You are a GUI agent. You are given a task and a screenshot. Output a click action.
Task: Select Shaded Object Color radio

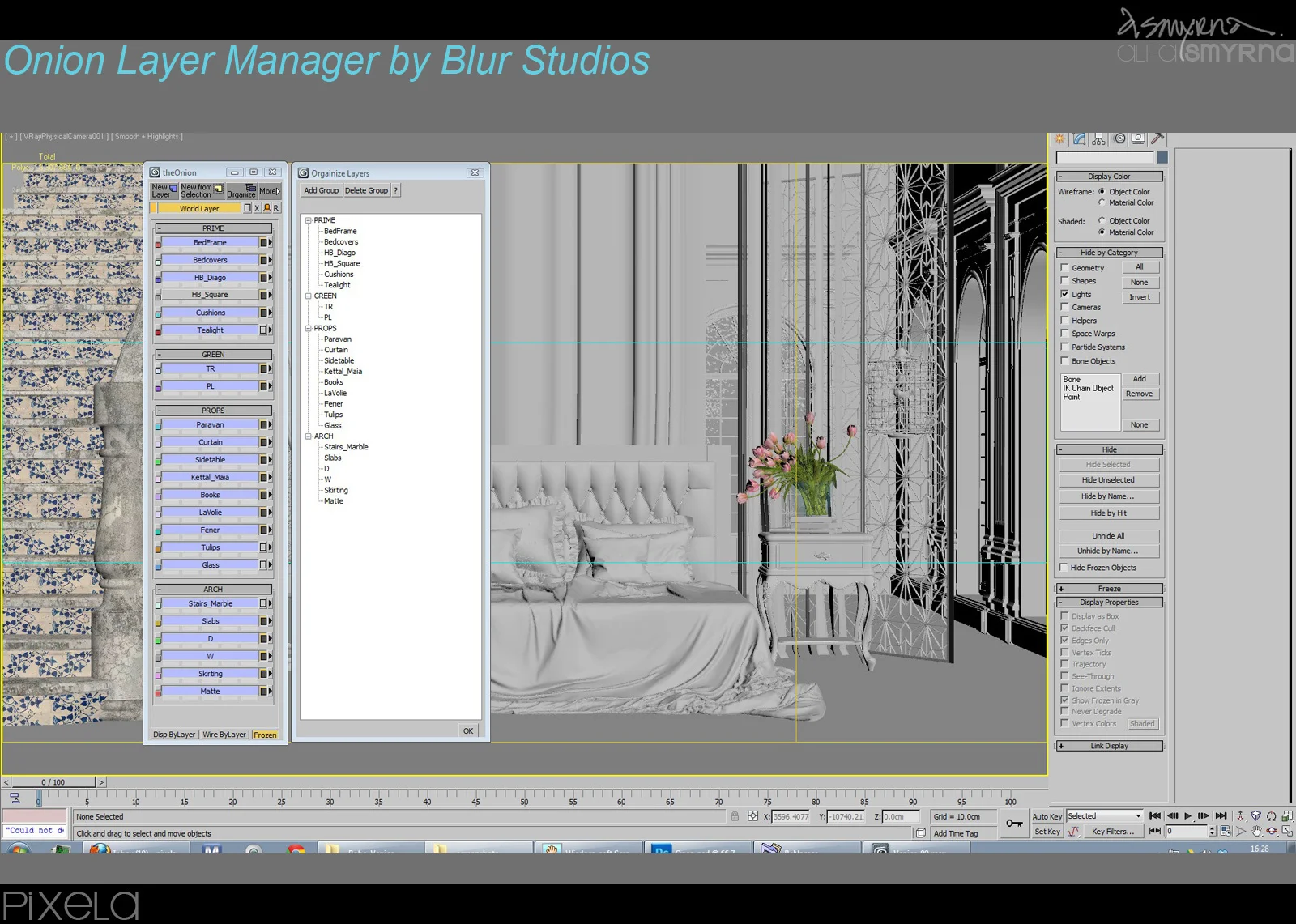click(1102, 220)
